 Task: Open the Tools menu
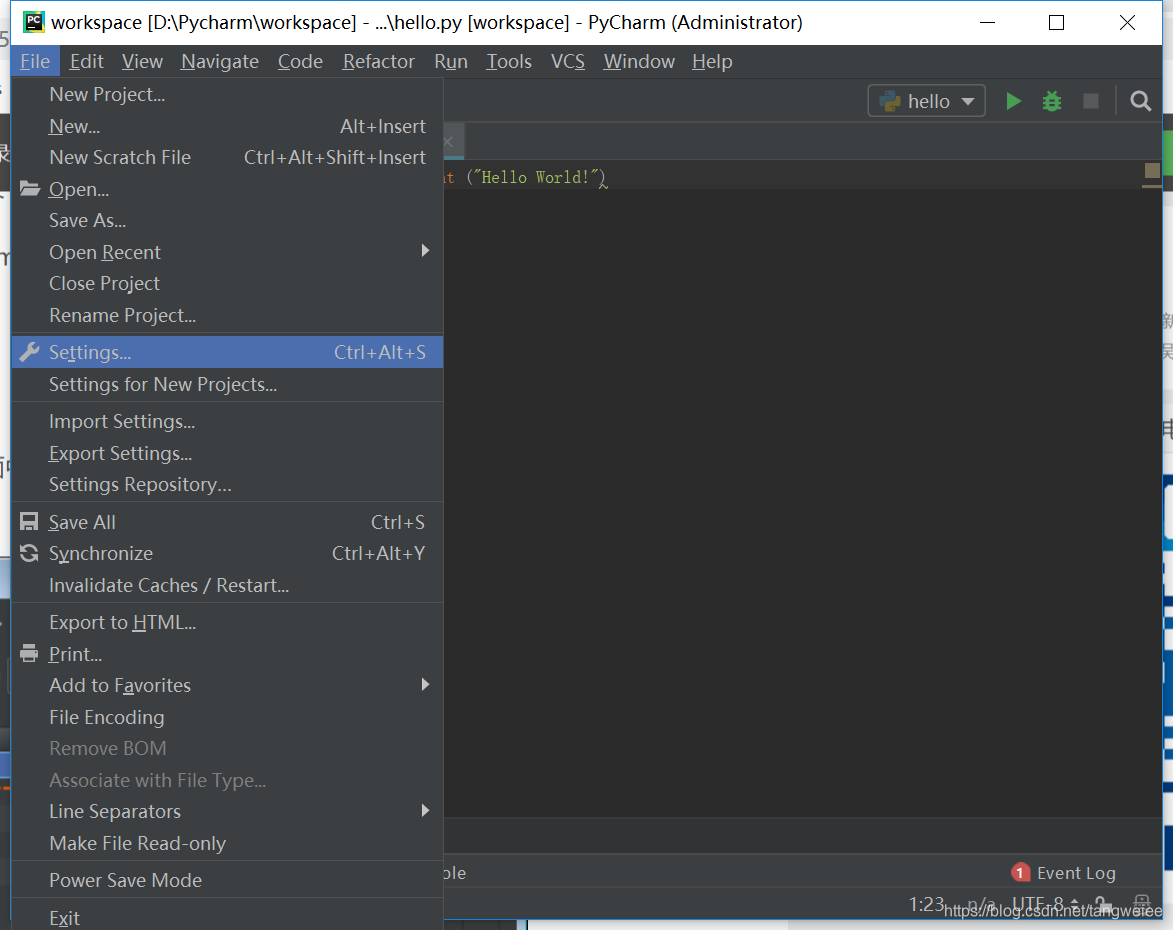509,61
